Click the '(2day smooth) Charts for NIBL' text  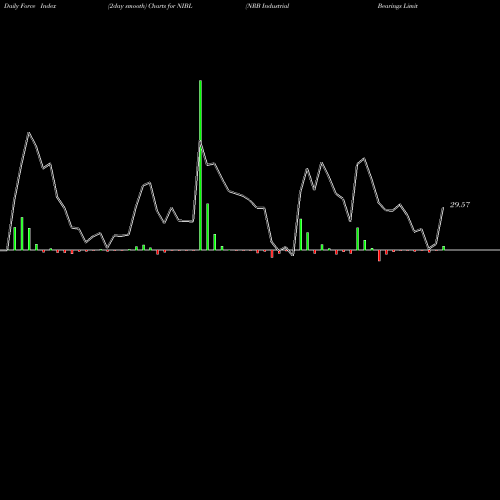point(150,6)
